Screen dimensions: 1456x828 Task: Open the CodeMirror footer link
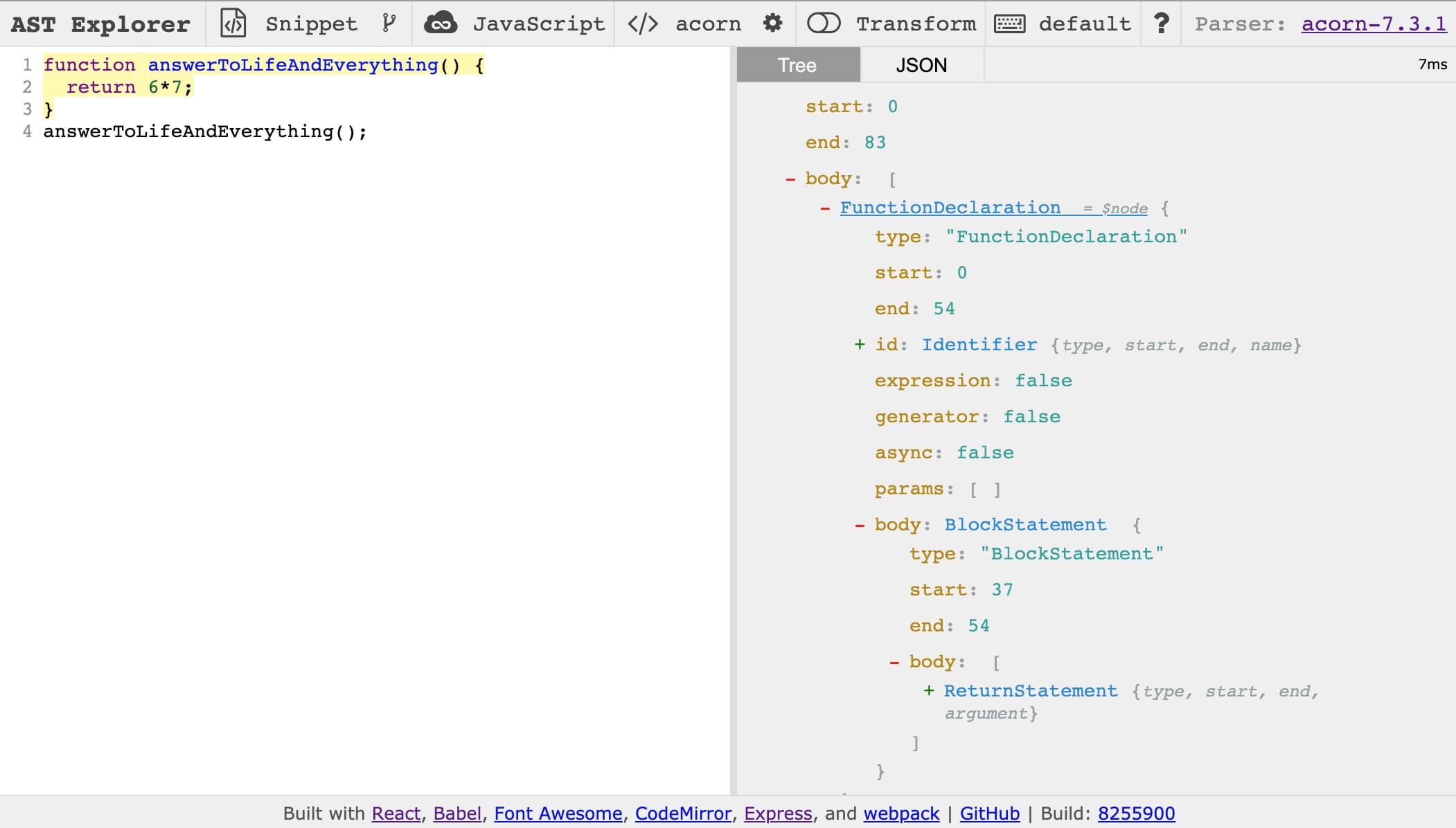point(683,813)
